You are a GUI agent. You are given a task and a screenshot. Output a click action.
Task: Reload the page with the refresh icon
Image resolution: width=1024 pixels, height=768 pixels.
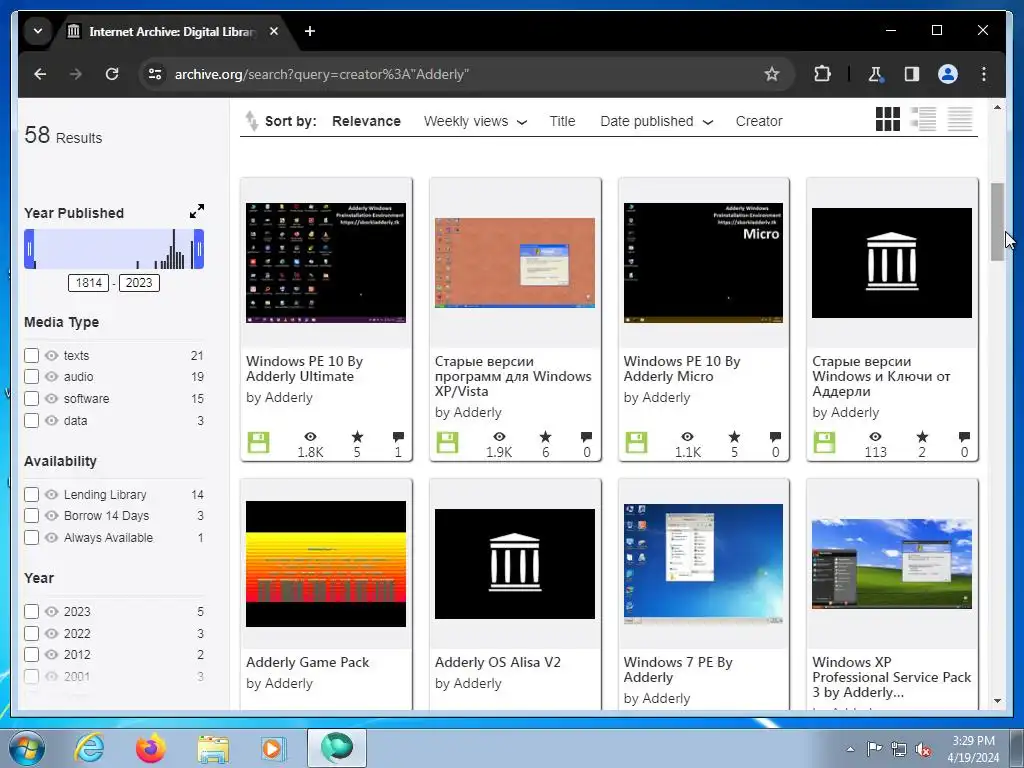tap(112, 74)
